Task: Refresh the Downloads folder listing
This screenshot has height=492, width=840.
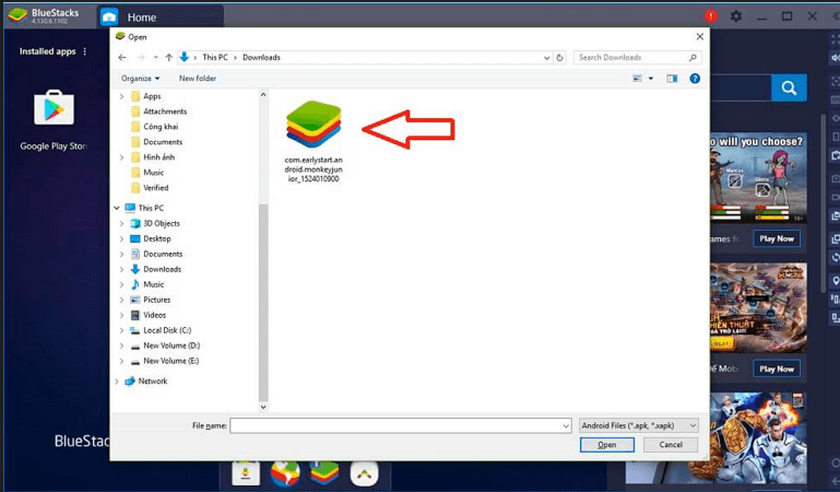Action: (560, 57)
